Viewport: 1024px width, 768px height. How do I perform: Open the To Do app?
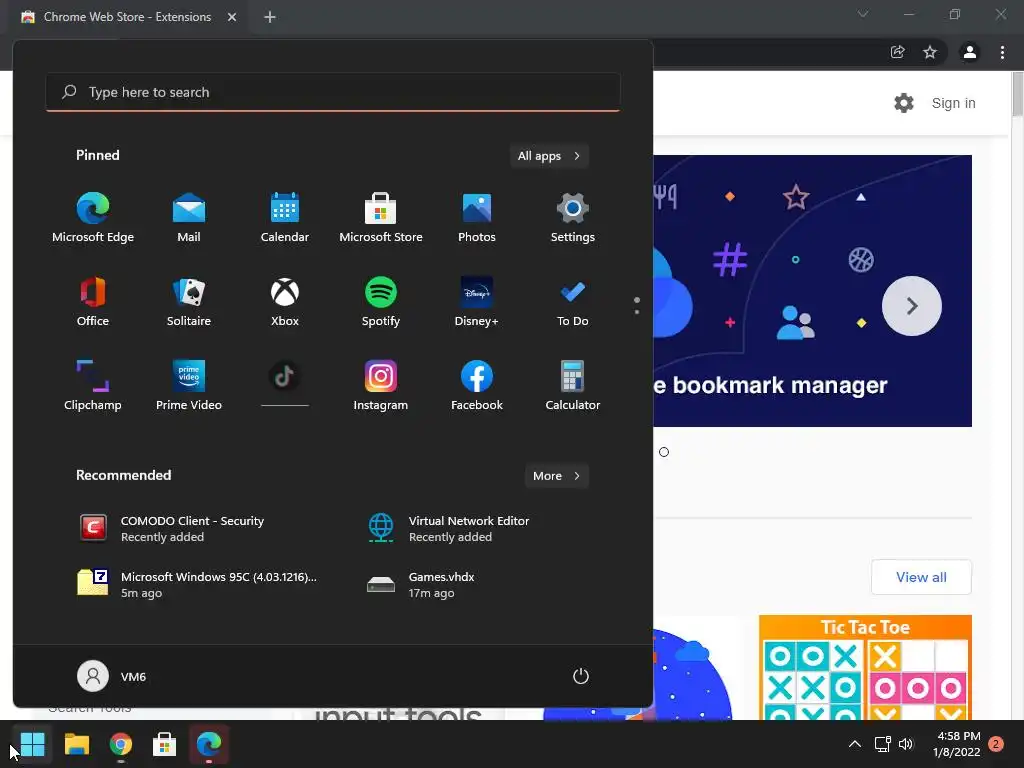573,302
